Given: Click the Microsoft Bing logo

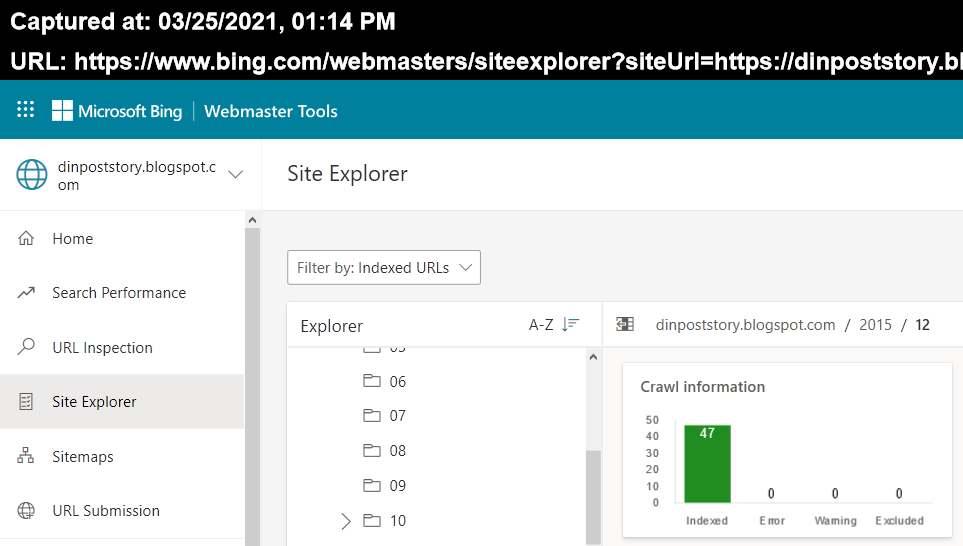Looking at the screenshot, I should click(x=117, y=111).
